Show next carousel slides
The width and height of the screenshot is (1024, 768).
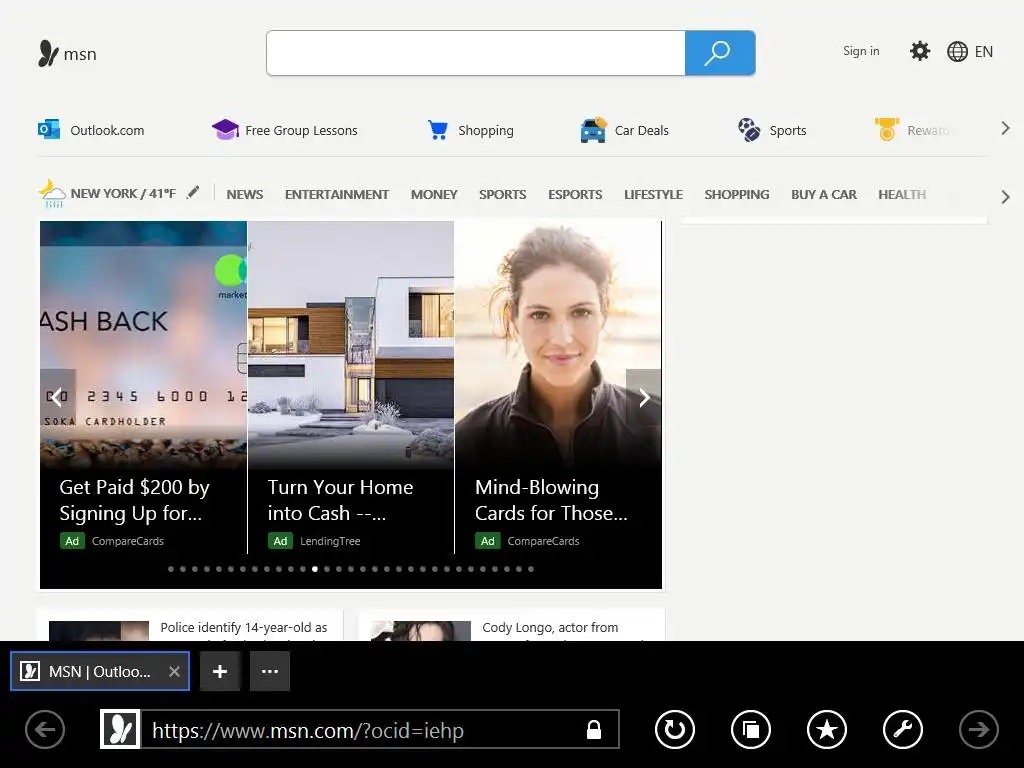click(x=644, y=397)
